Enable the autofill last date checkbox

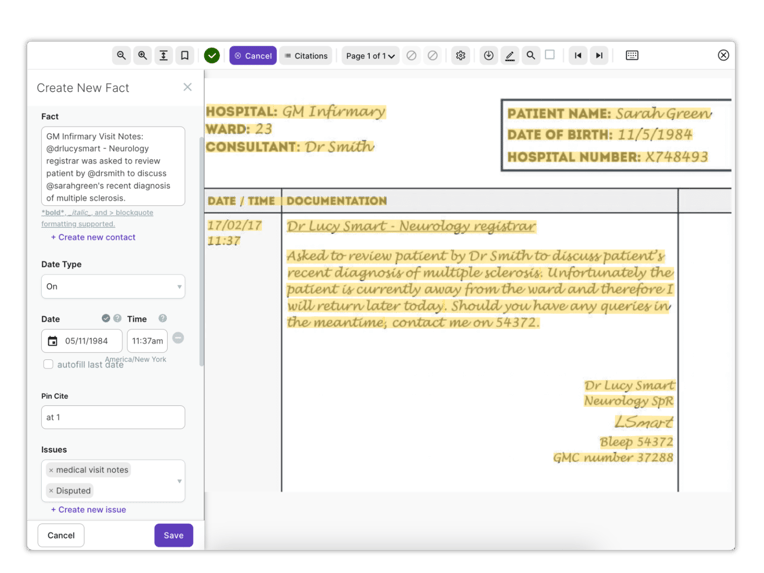[48, 364]
